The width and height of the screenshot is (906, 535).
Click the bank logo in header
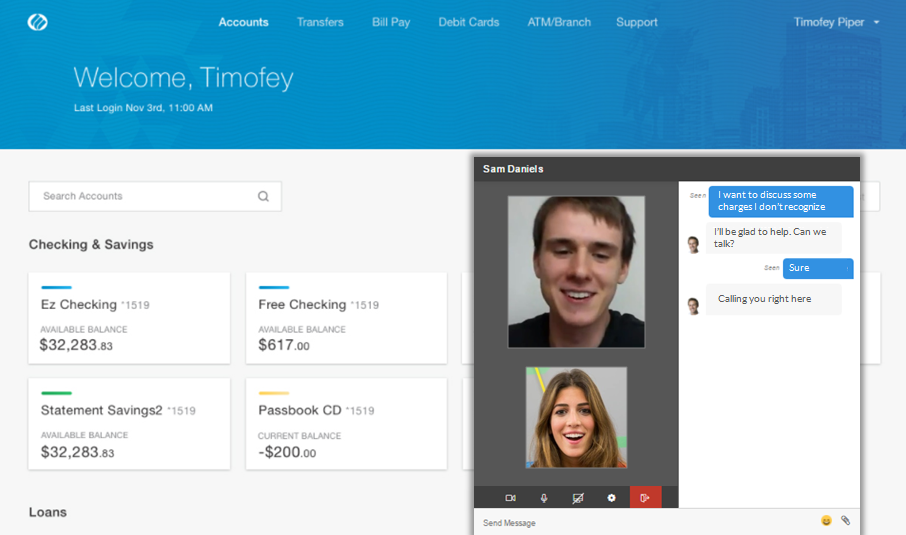(38, 22)
